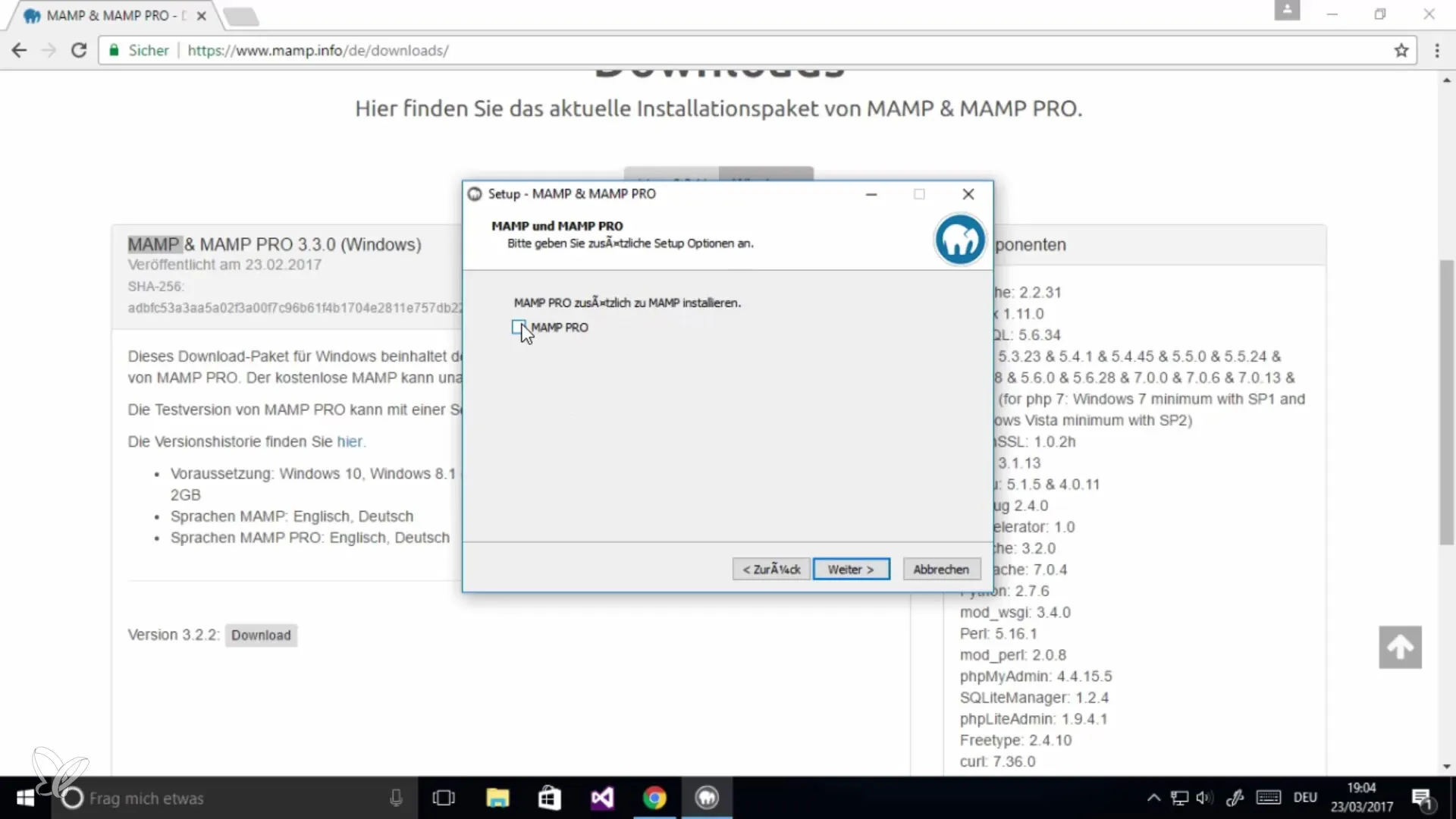This screenshot has width=1456, height=819.
Task: Open the Windows Start menu
Action: tap(25, 798)
